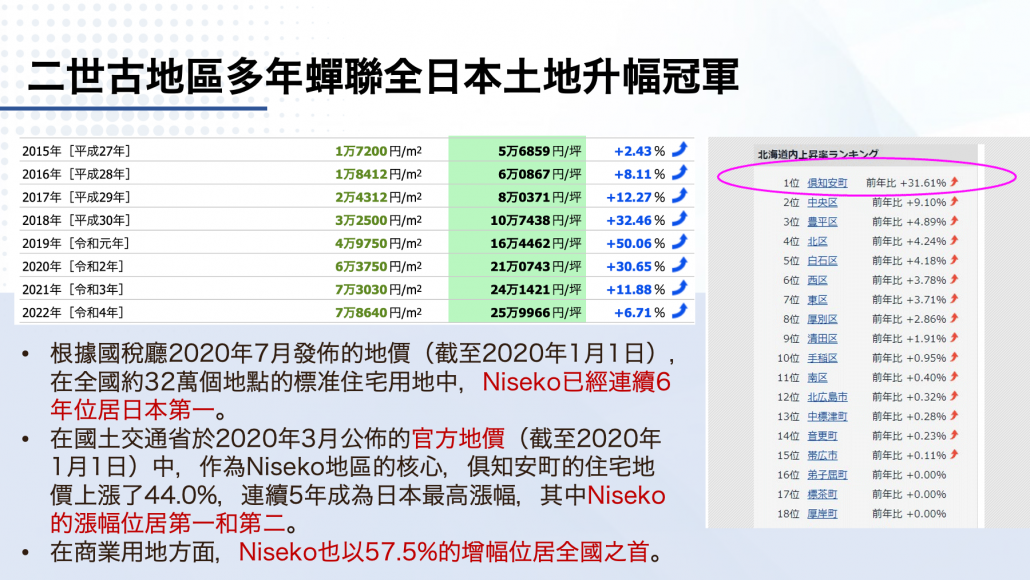The image size is (1030, 580).
Task: Open the 倶知安町 link ranked 1位
Action: click(x=827, y=183)
